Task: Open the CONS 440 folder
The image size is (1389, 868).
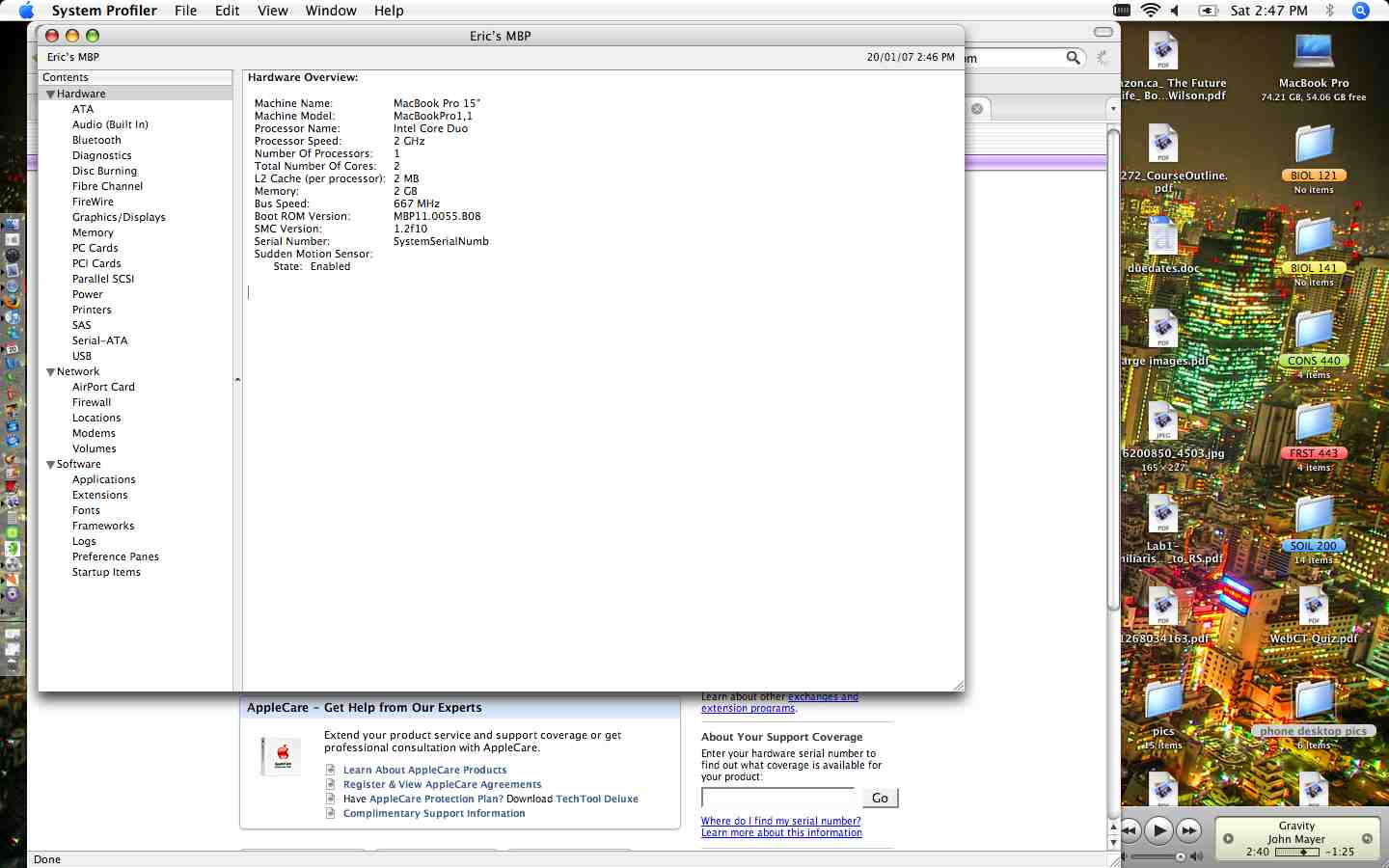Action: click(x=1314, y=330)
